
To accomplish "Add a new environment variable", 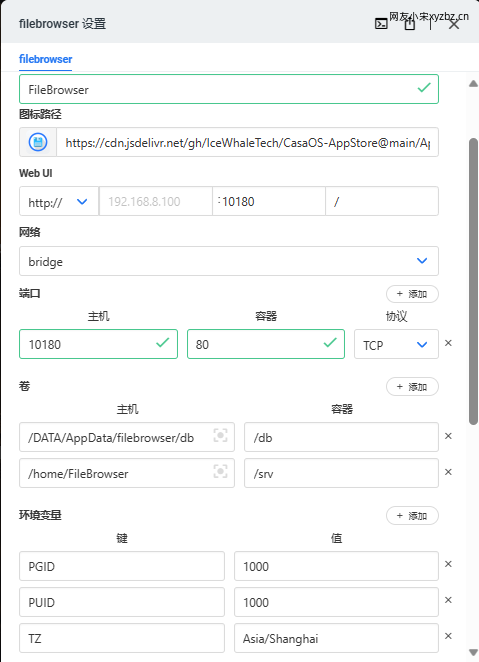I will click(412, 516).
